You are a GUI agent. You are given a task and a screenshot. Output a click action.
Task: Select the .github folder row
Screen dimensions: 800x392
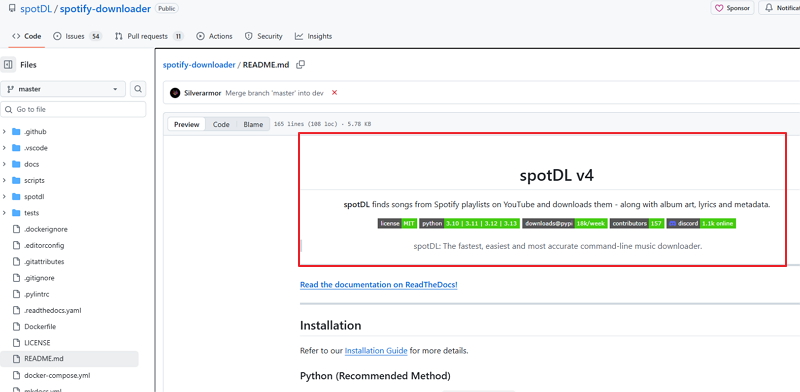pyautogui.click(x=69, y=132)
